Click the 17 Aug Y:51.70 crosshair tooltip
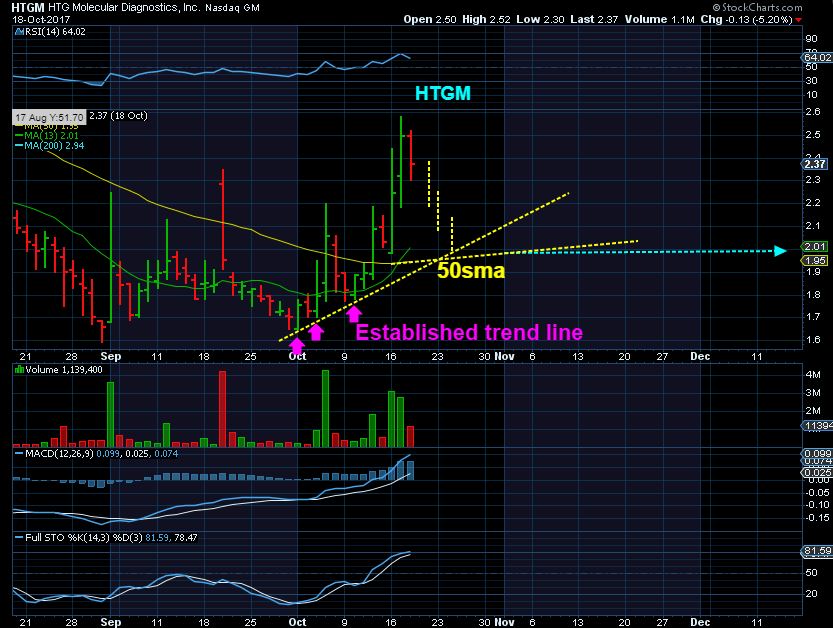833x628 pixels. [x=49, y=117]
